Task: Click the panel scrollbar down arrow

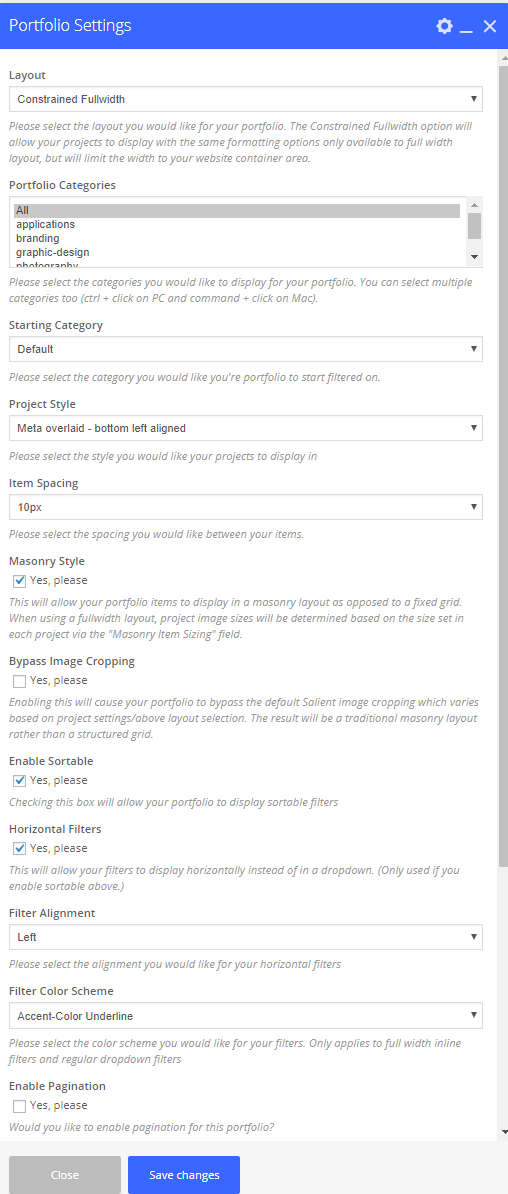Action: point(503,1132)
